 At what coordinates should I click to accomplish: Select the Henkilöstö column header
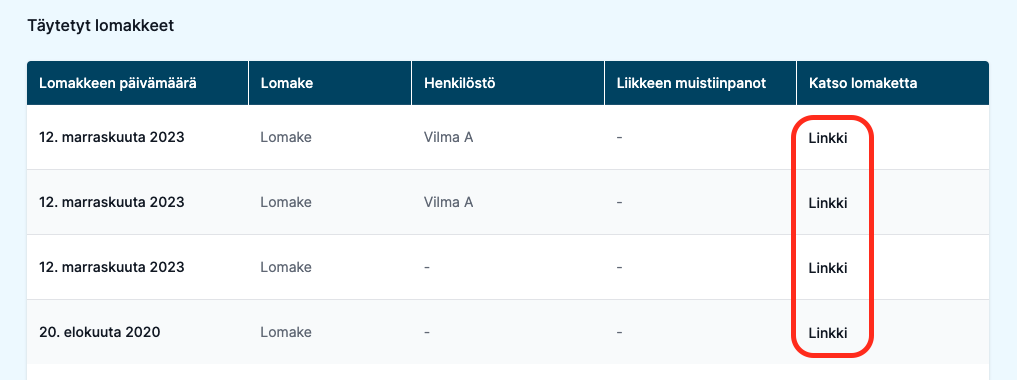460,83
